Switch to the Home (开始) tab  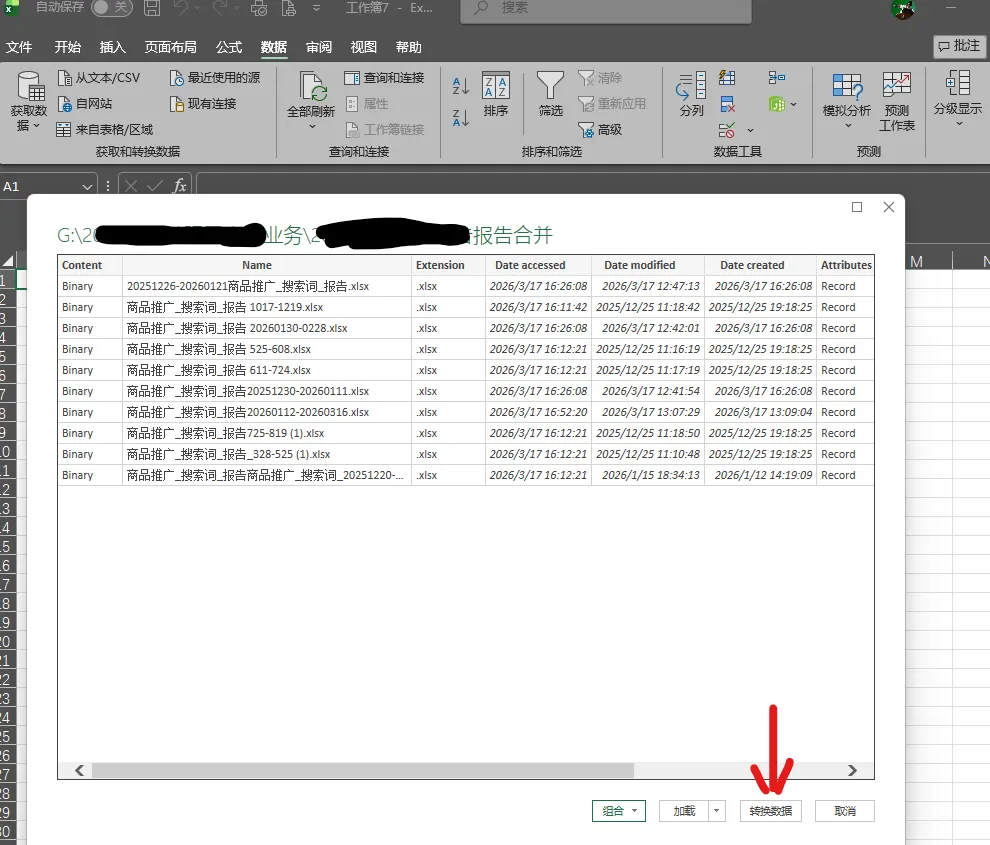click(x=68, y=47)
